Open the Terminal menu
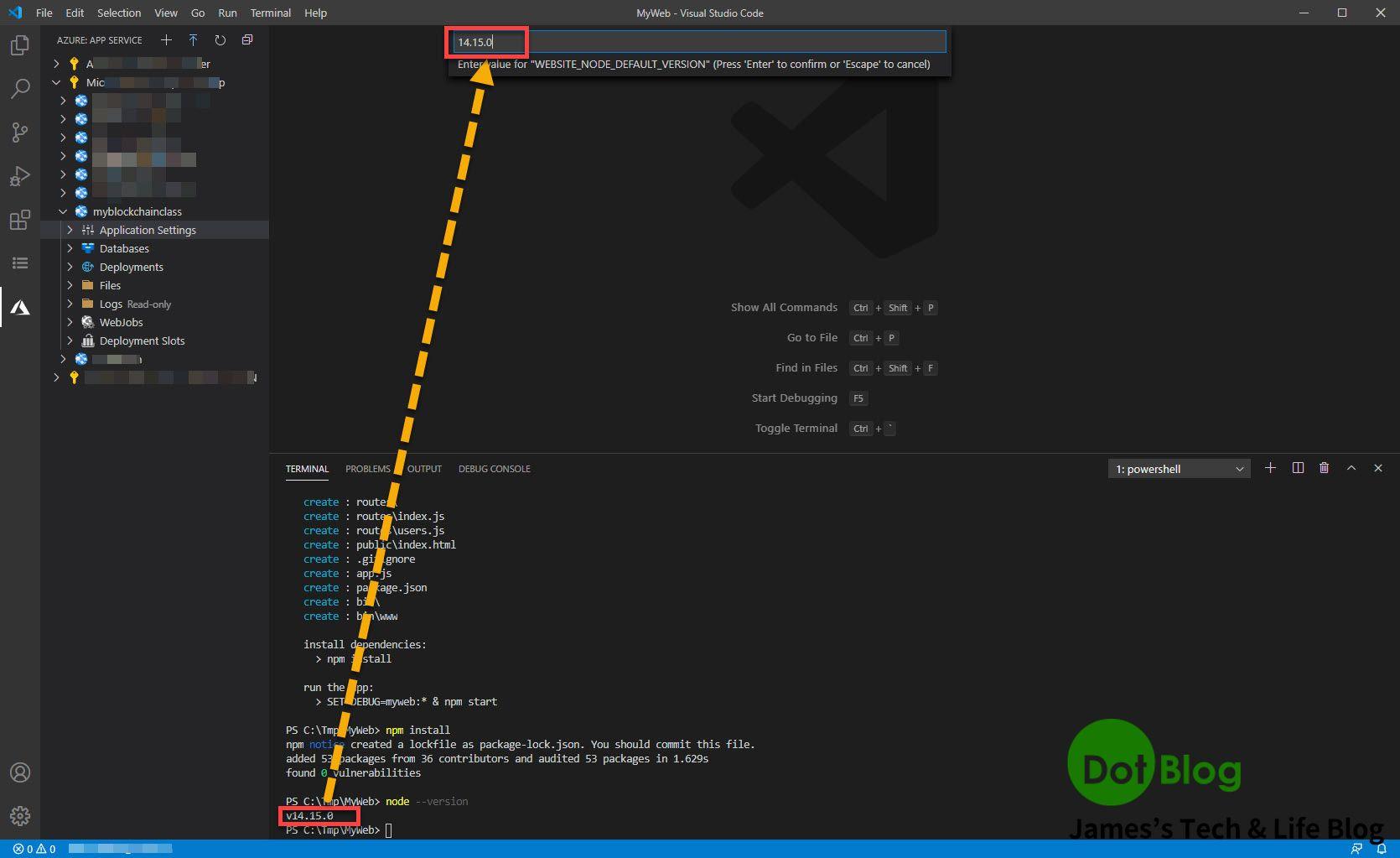 (x=271, y=13)
